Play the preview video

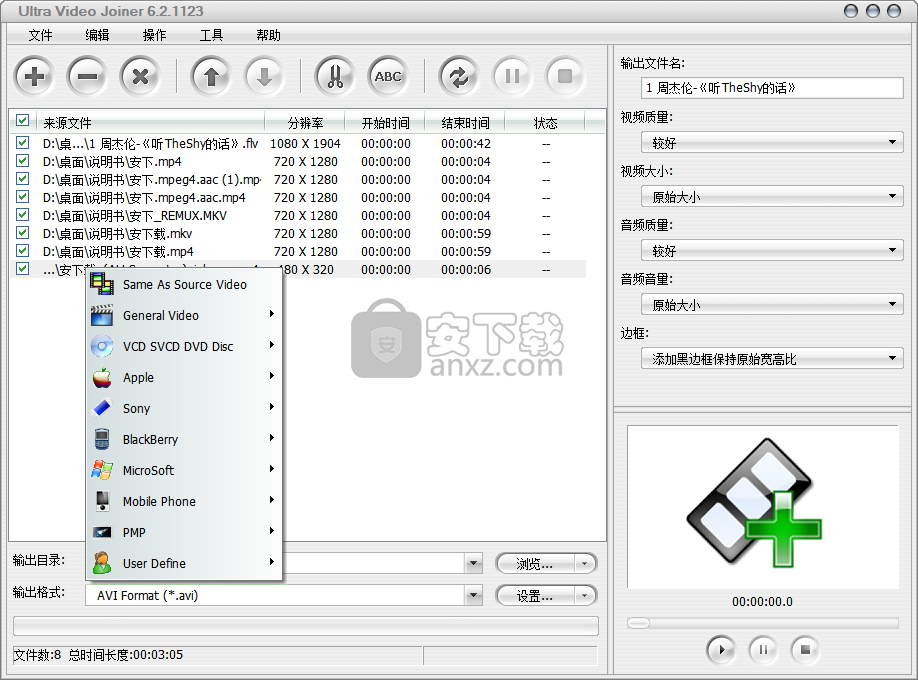721,650
